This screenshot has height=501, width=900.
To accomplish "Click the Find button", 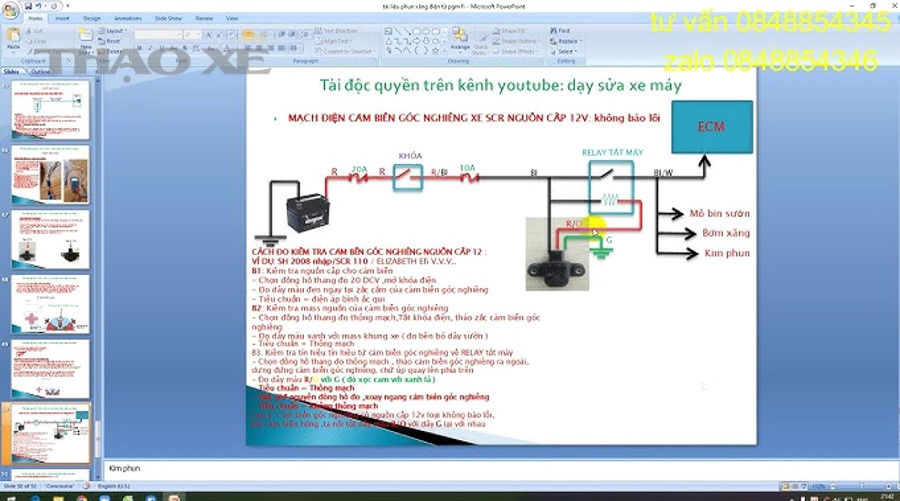I will (x=560, y=31).
